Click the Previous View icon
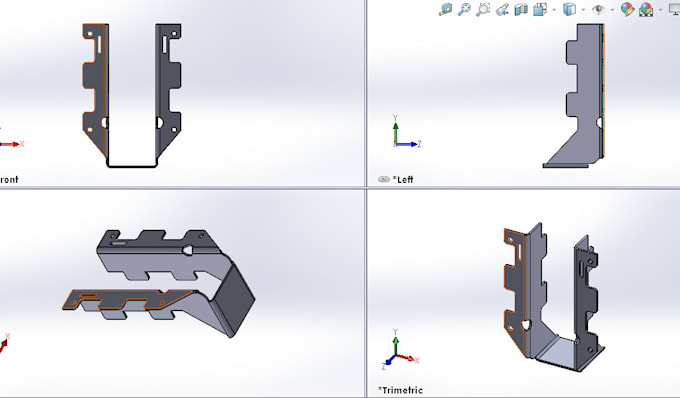 pyautogui.click(x=502, y=9)
